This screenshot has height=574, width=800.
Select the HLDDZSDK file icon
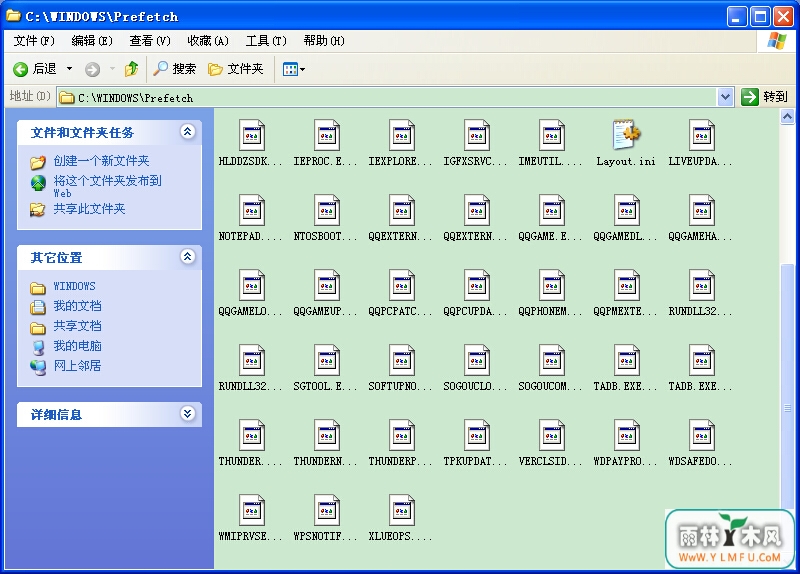point(252,135)
